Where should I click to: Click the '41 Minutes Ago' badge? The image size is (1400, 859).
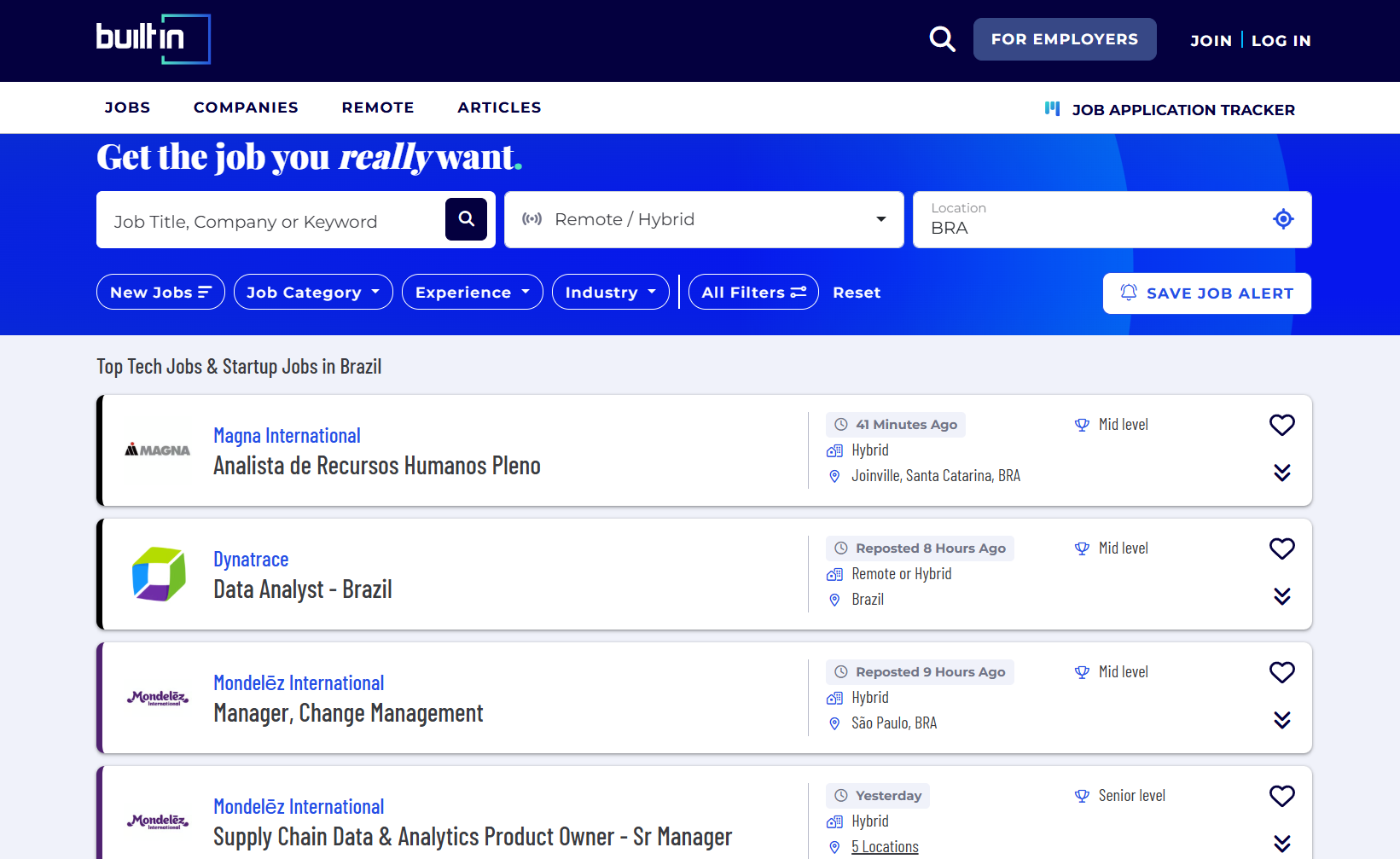896,425
